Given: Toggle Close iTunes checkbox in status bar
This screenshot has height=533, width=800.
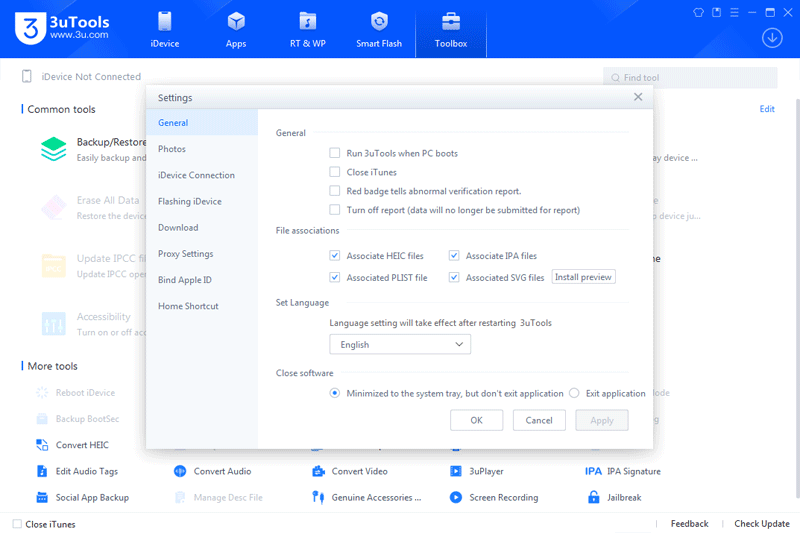Looking at the screenshot, I should 17,524.
